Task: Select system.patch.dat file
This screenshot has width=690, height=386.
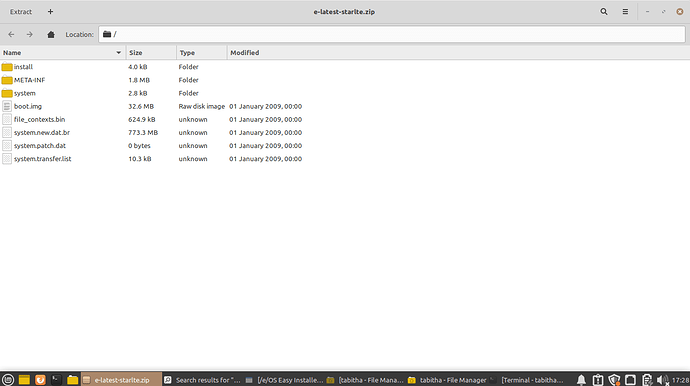Action: click(x=40, y=146)
